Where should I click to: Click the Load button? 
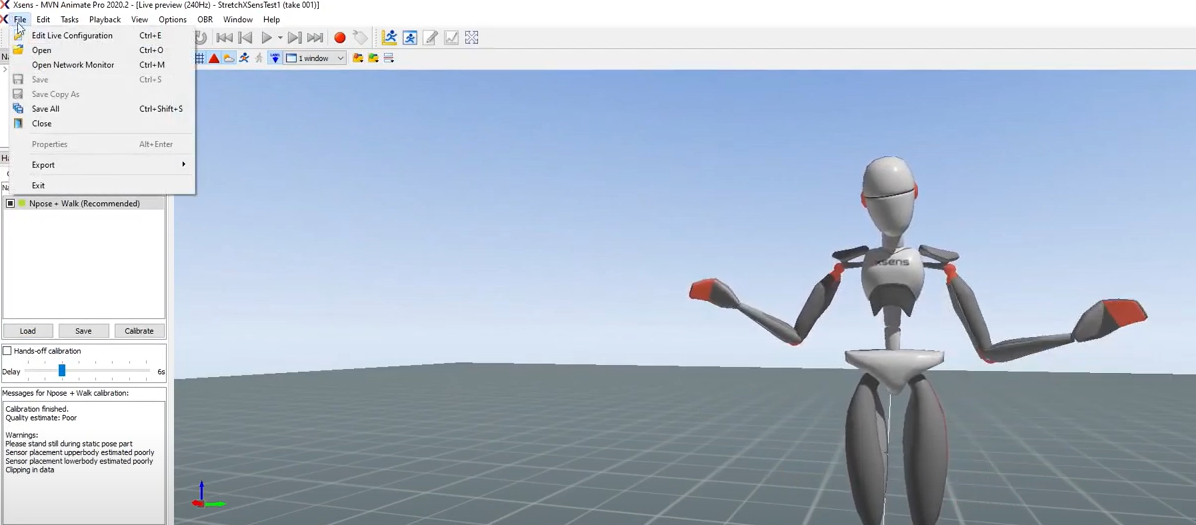click(x=27, y=331)
